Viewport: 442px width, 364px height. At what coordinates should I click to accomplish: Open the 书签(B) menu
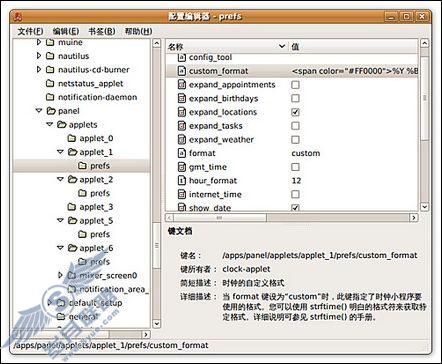102,31
